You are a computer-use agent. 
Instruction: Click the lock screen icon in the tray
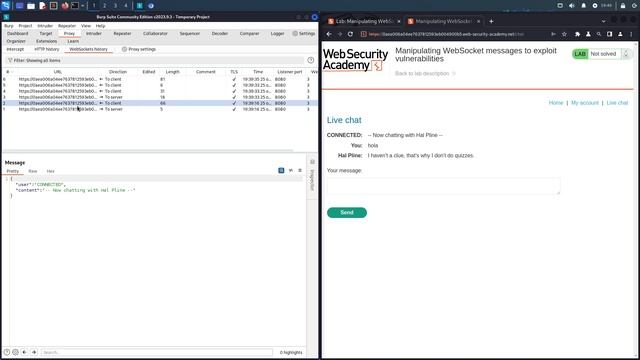[623, 6]
